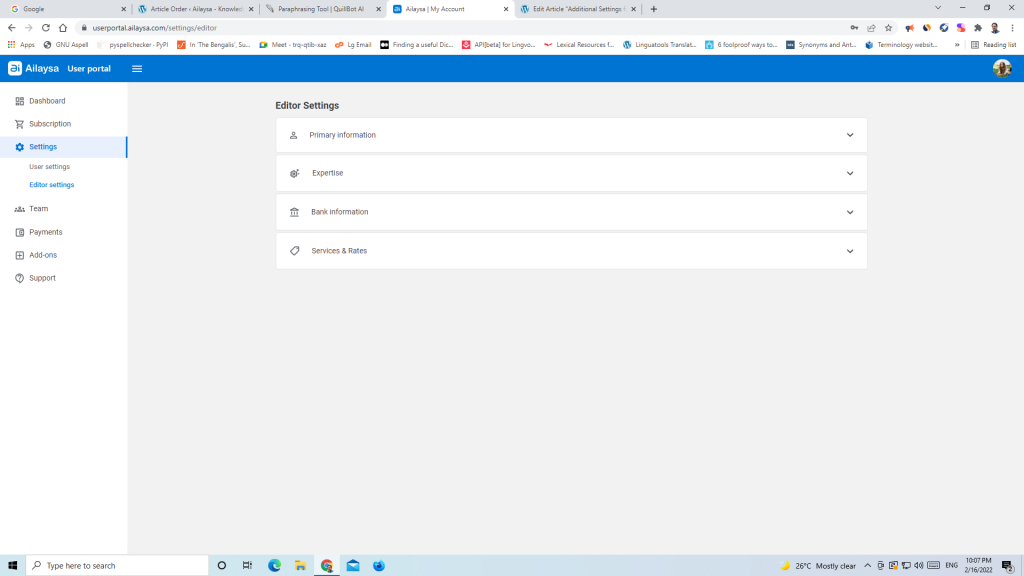Screen dimensions: 1024x576
Task: Open Payments via its sidebar icon
Action: click(x=20, y=232)
